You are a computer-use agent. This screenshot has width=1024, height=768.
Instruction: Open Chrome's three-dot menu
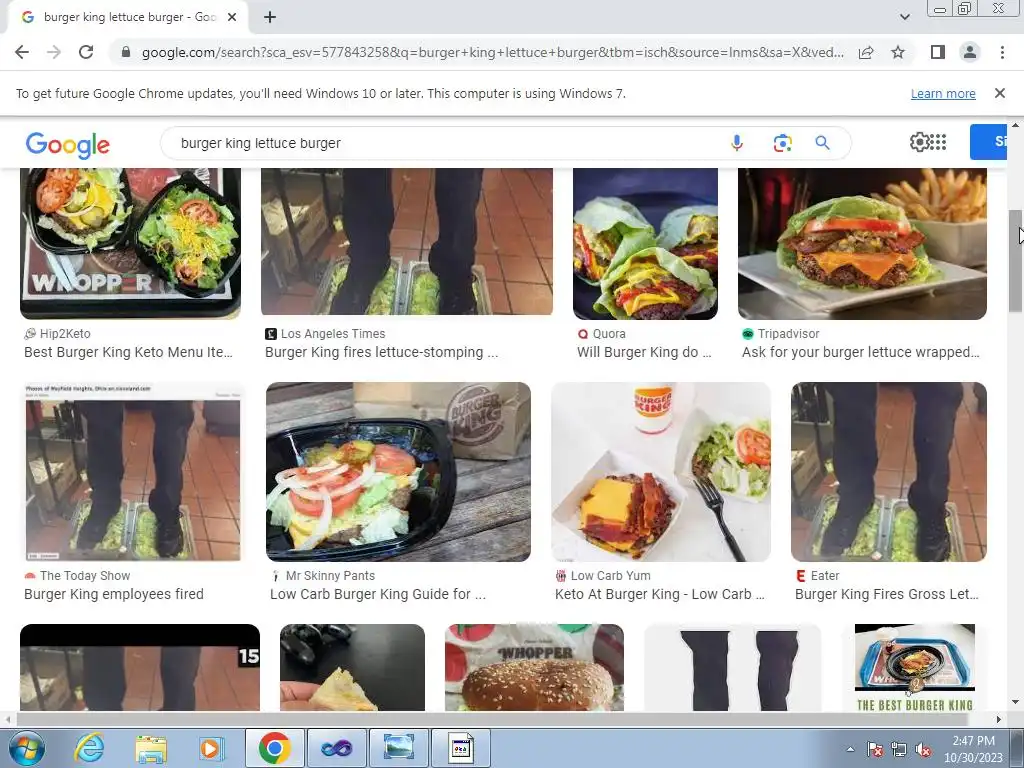[1002, 52]
